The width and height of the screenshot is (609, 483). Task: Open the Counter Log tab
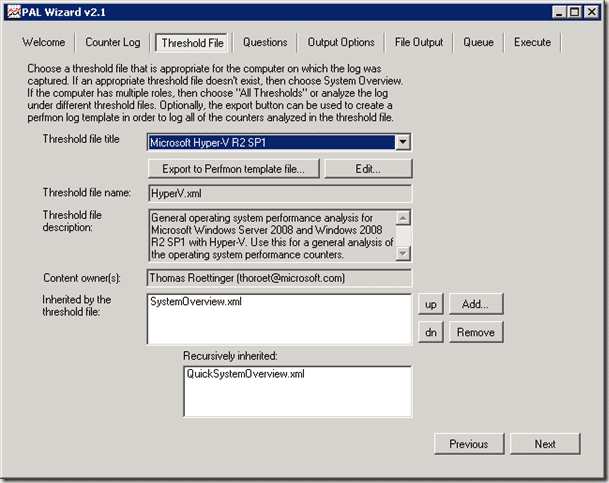point(113,43)
